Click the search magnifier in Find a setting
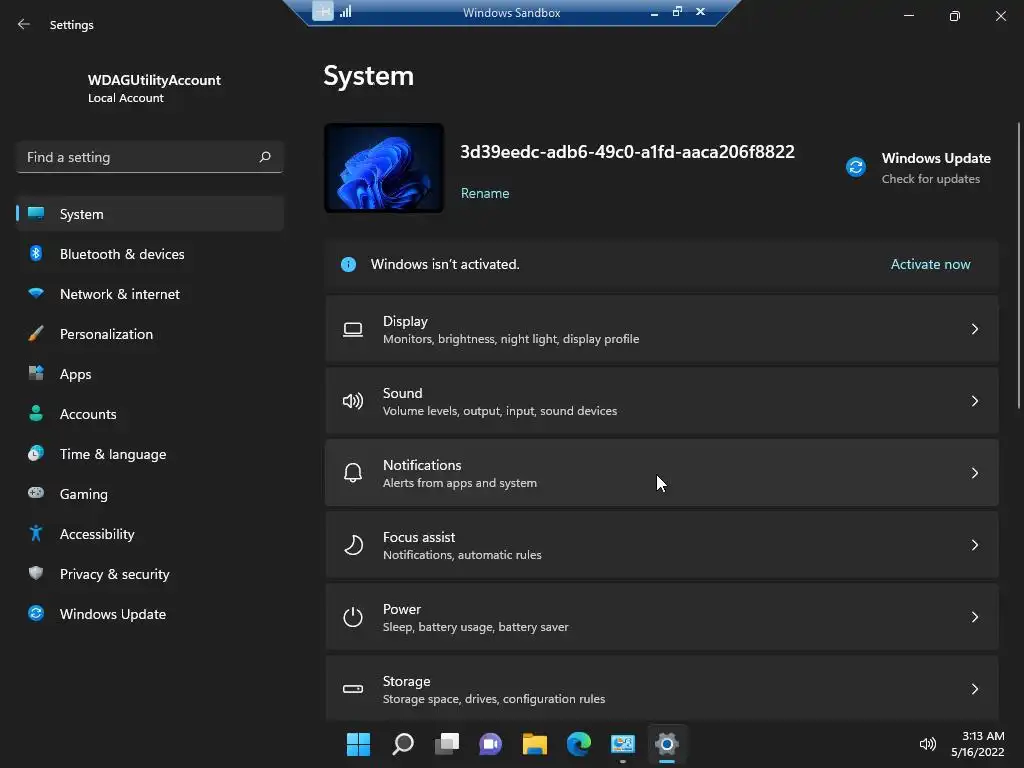1024x768 pixels. 264,157
